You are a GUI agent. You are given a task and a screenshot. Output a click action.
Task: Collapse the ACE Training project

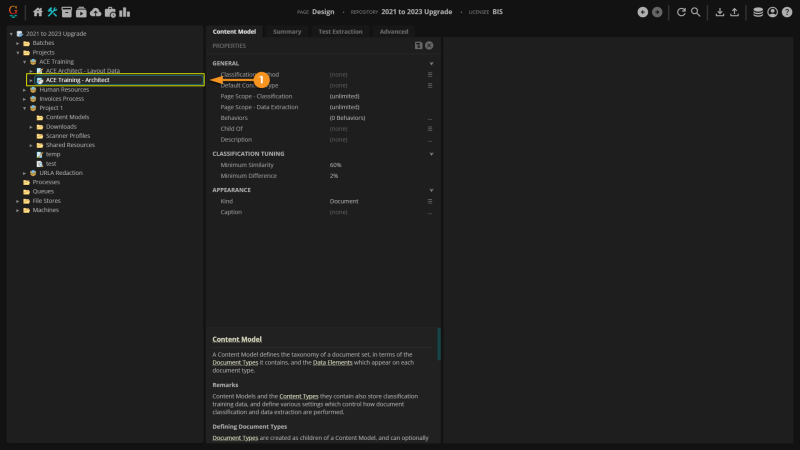pyautogui.click(x=24, y=62)
